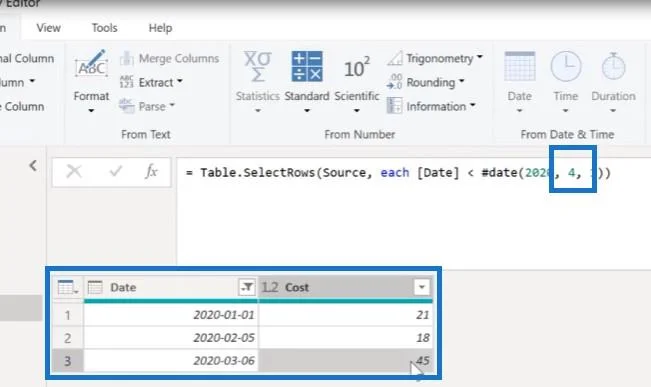
Task: Open the Statistics sigma icon
Action: (x=257, y=66)
